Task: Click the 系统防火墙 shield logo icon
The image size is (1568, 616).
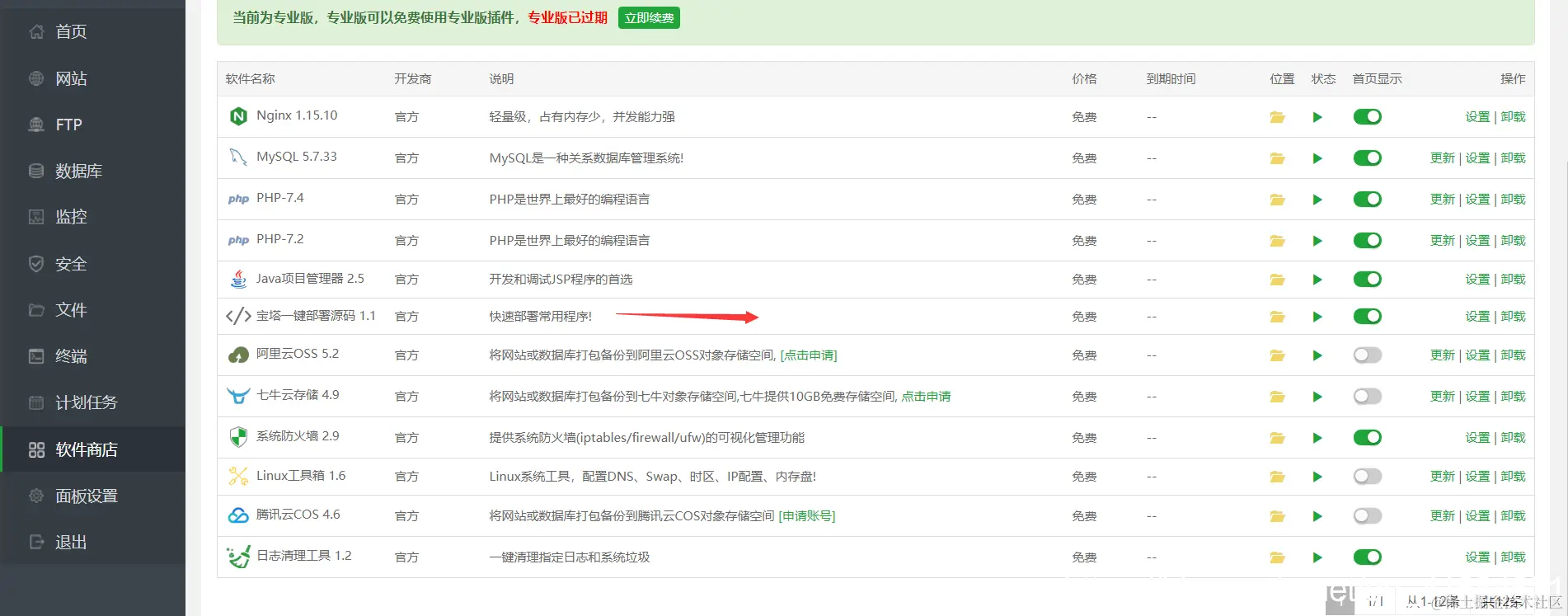Action: click(x=238, y=436)
